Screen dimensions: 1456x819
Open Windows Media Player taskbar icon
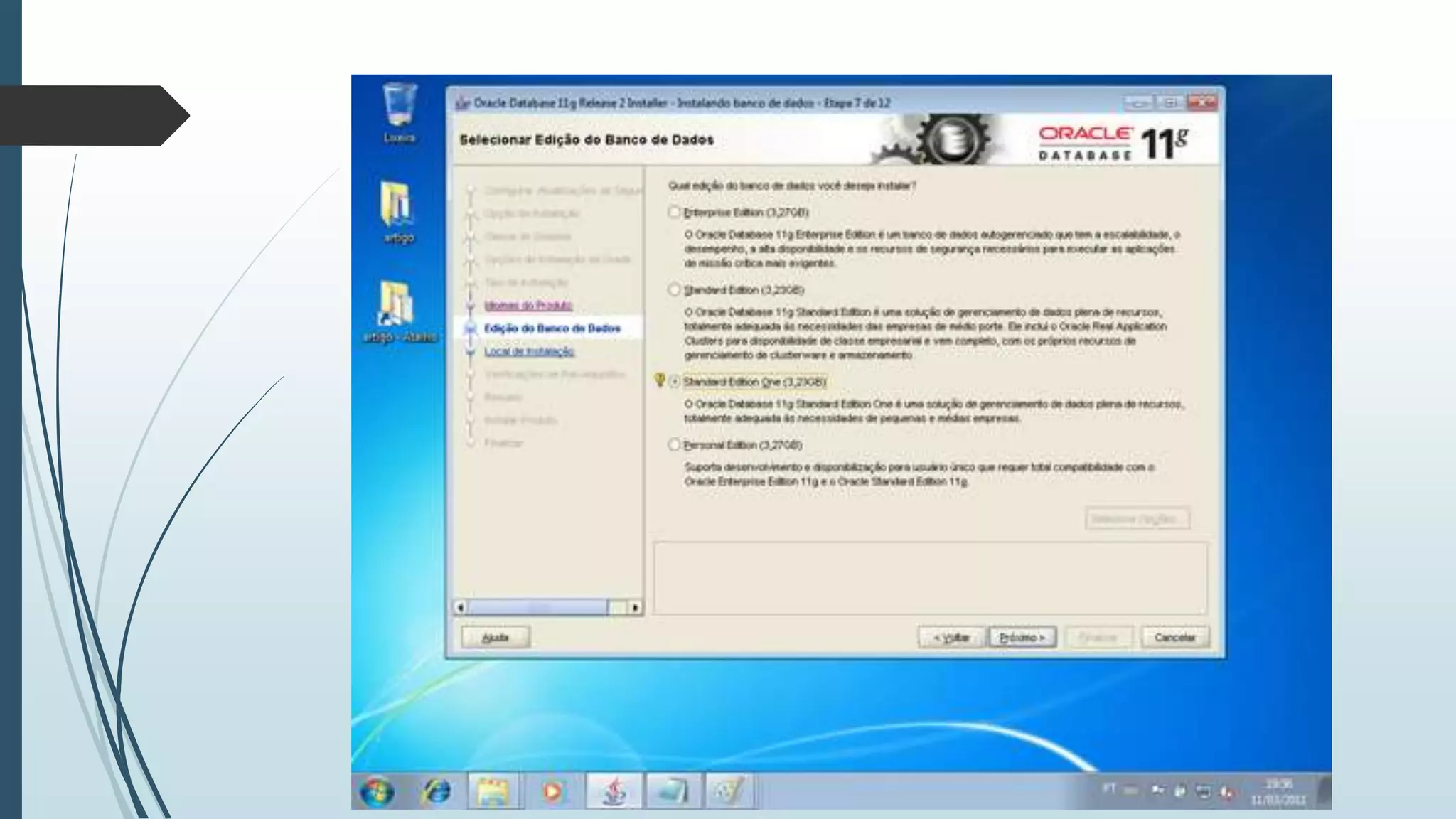[552, 791]
